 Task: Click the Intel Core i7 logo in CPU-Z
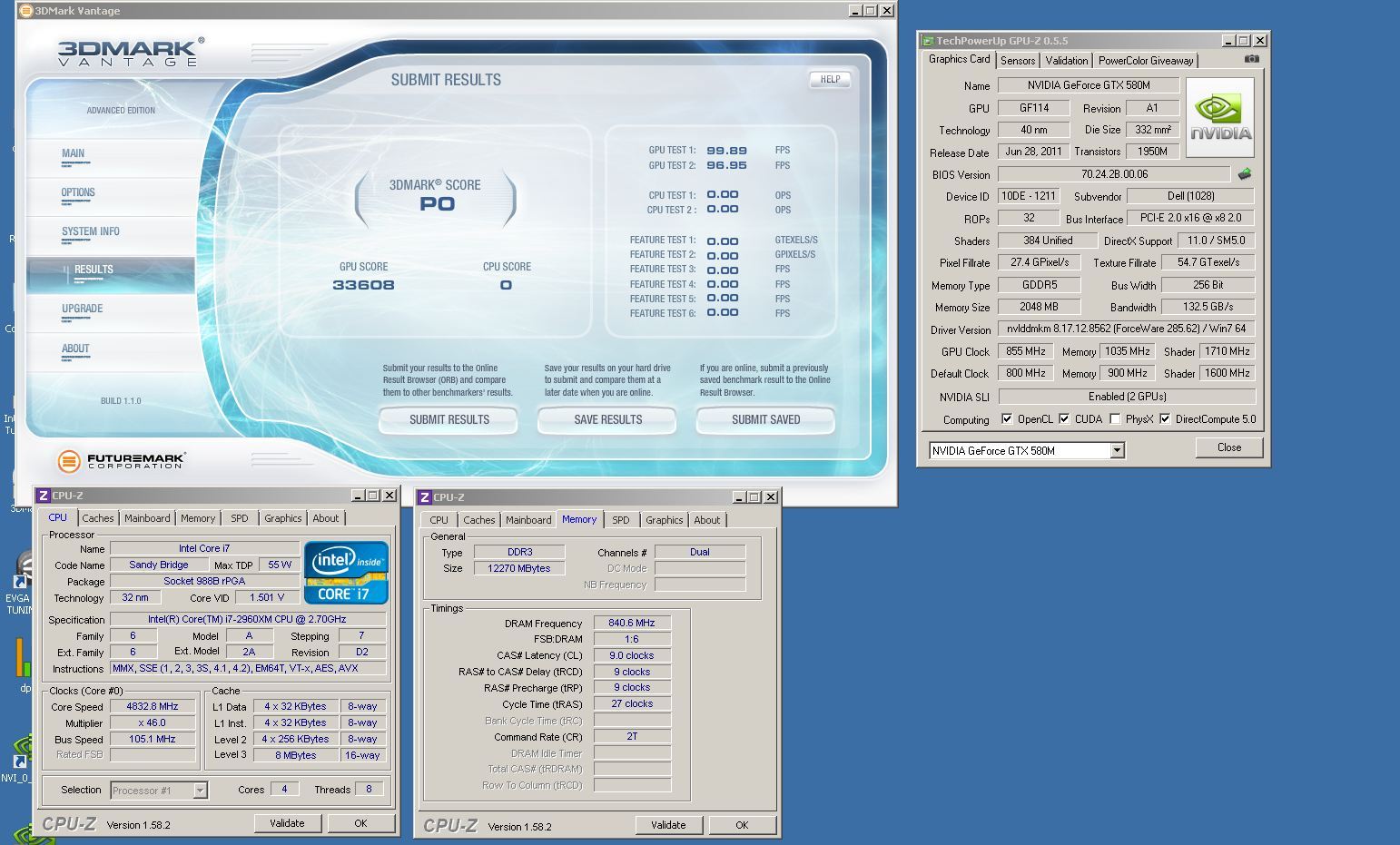click(x=346, y=573)
